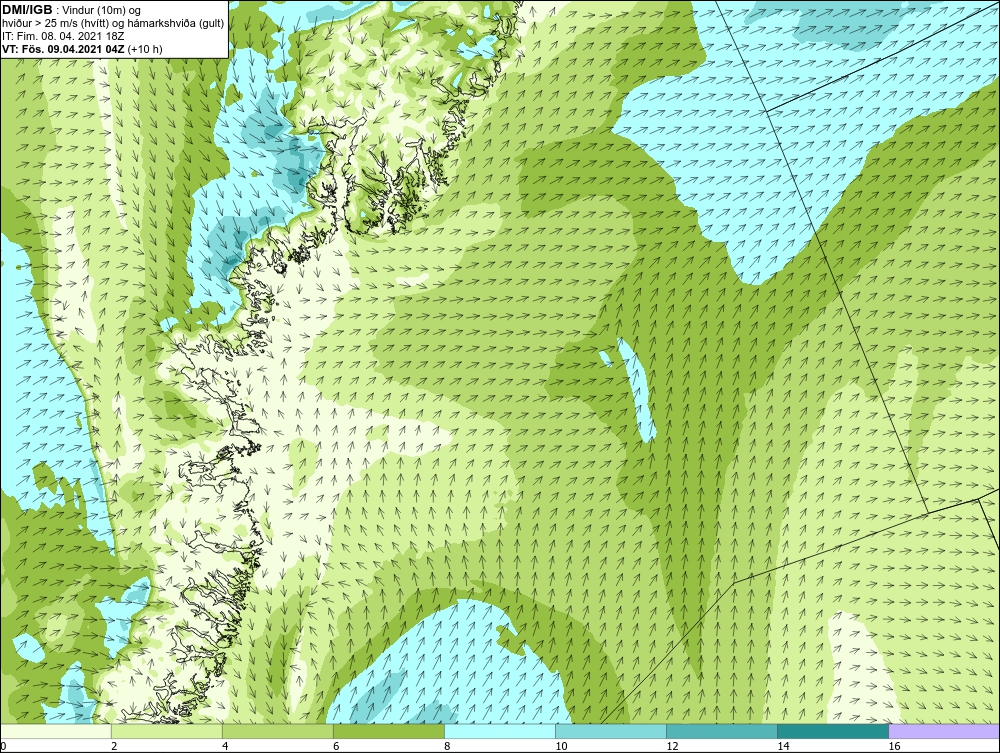Click legend scale label '14'
This screenshot has width=1000, height=753.
tap(783, 746)
